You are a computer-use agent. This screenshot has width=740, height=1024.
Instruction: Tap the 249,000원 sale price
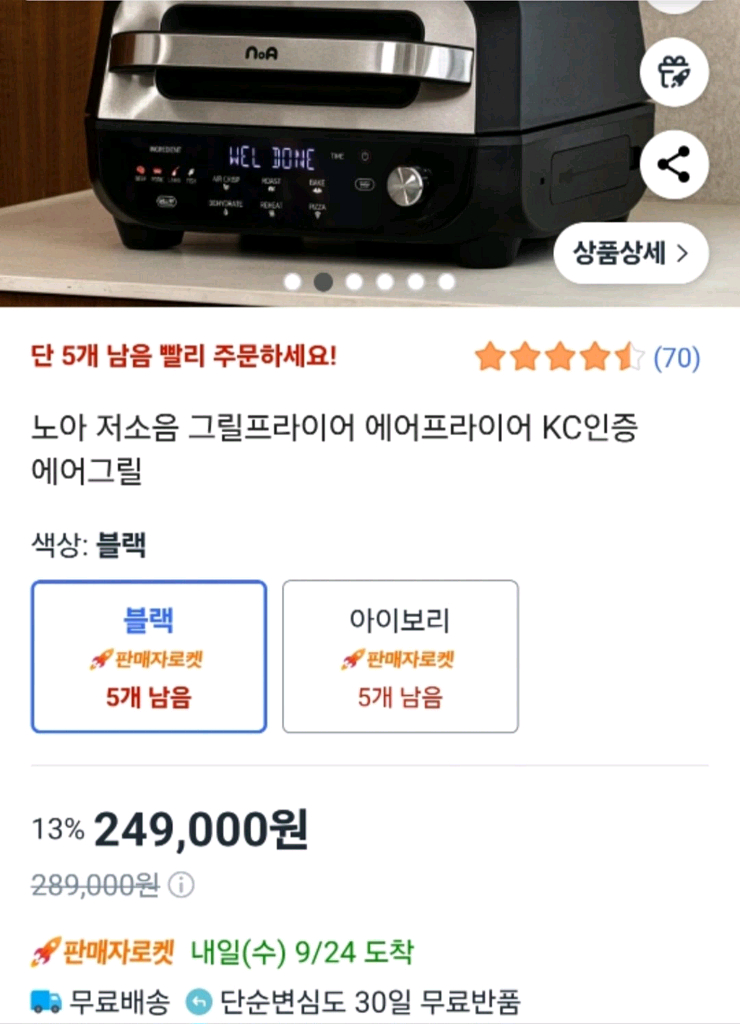(x=201, y=830)
